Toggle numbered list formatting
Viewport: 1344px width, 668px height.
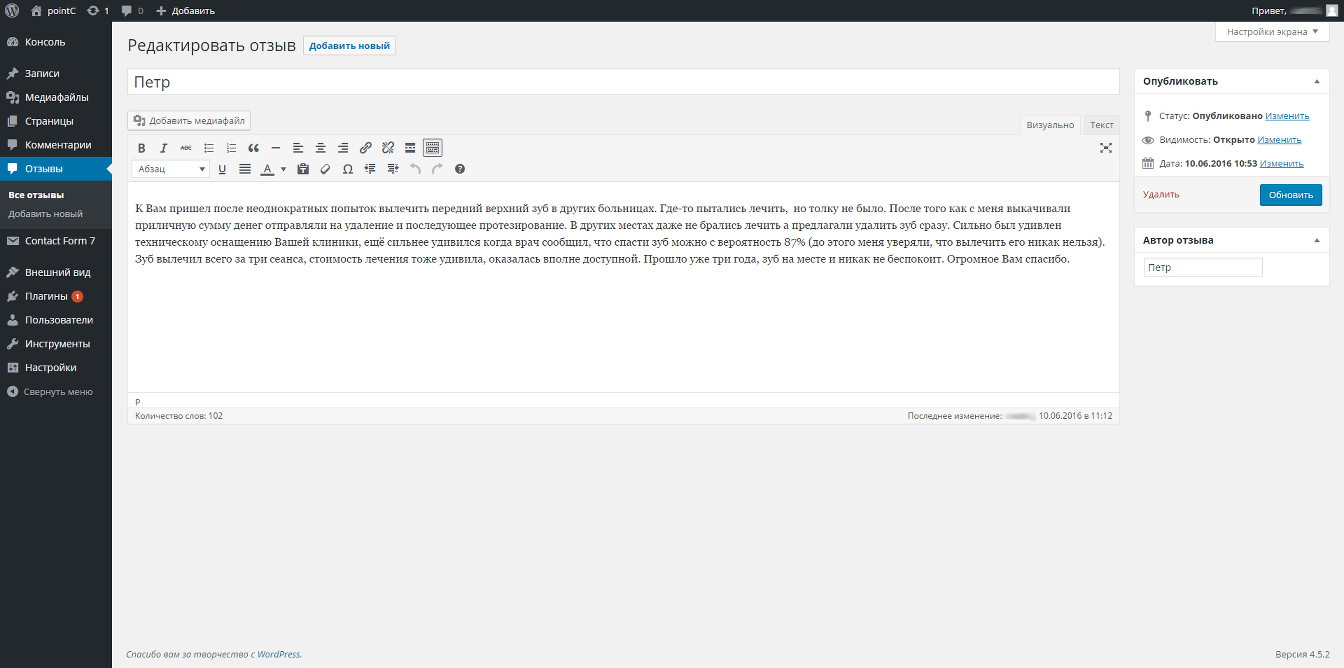point(231,148)
